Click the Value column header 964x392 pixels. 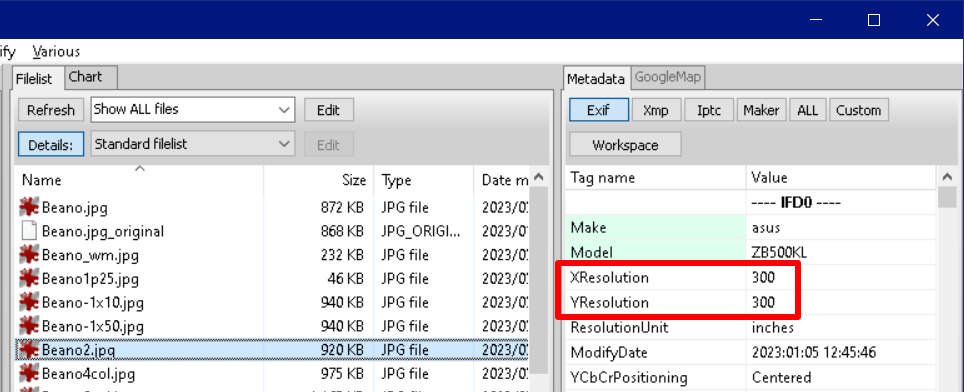(841, 178)
